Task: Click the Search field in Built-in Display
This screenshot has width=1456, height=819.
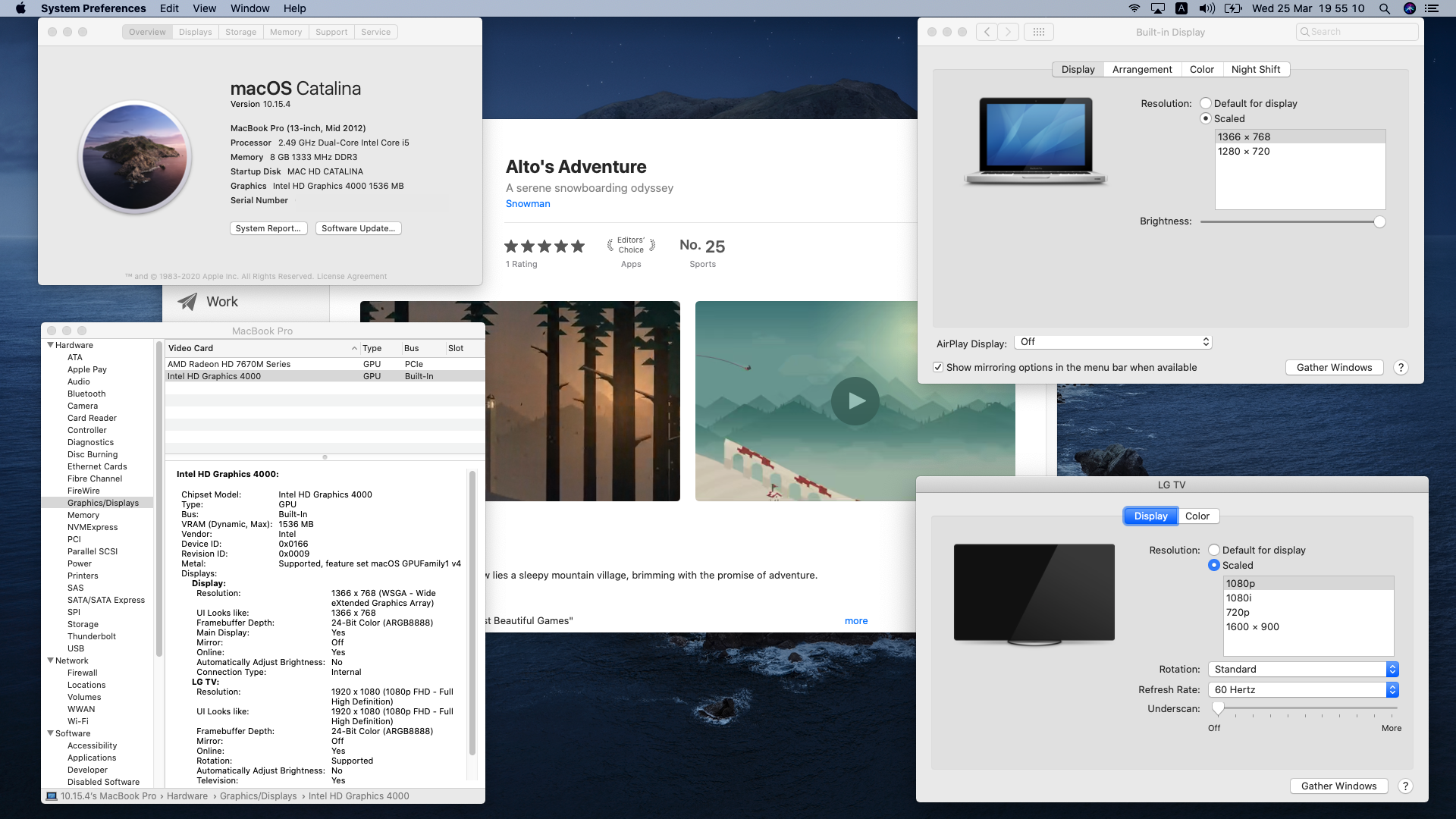Action: click(1357, 32)
